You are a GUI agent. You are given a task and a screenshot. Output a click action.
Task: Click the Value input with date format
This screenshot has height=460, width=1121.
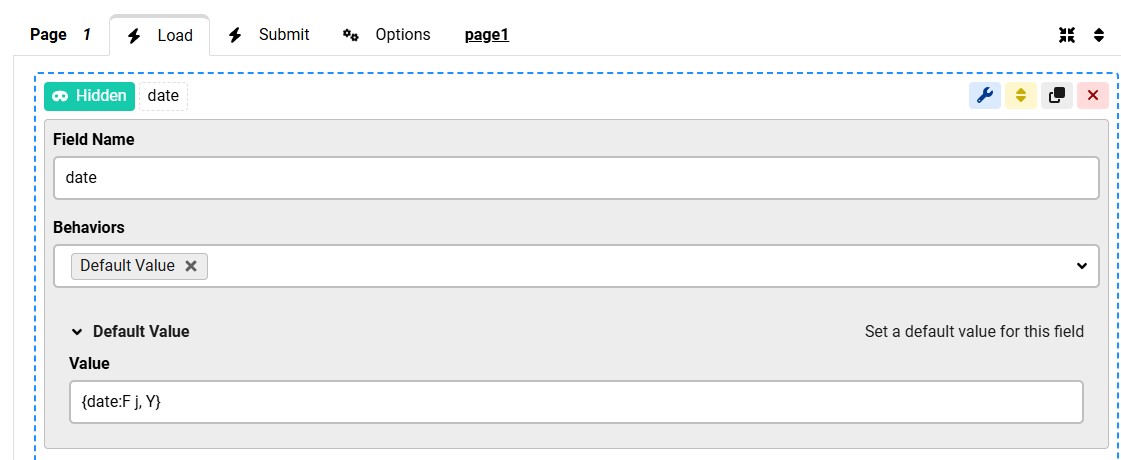(575, 402)
